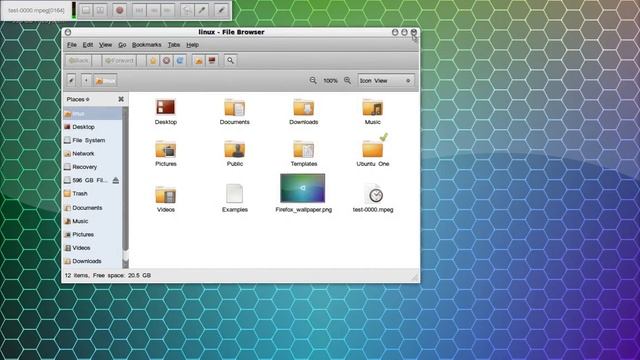Click the 100% zoom level label
Image resolution: width=640 pixels, height=360 pixels.
point(330,81)
